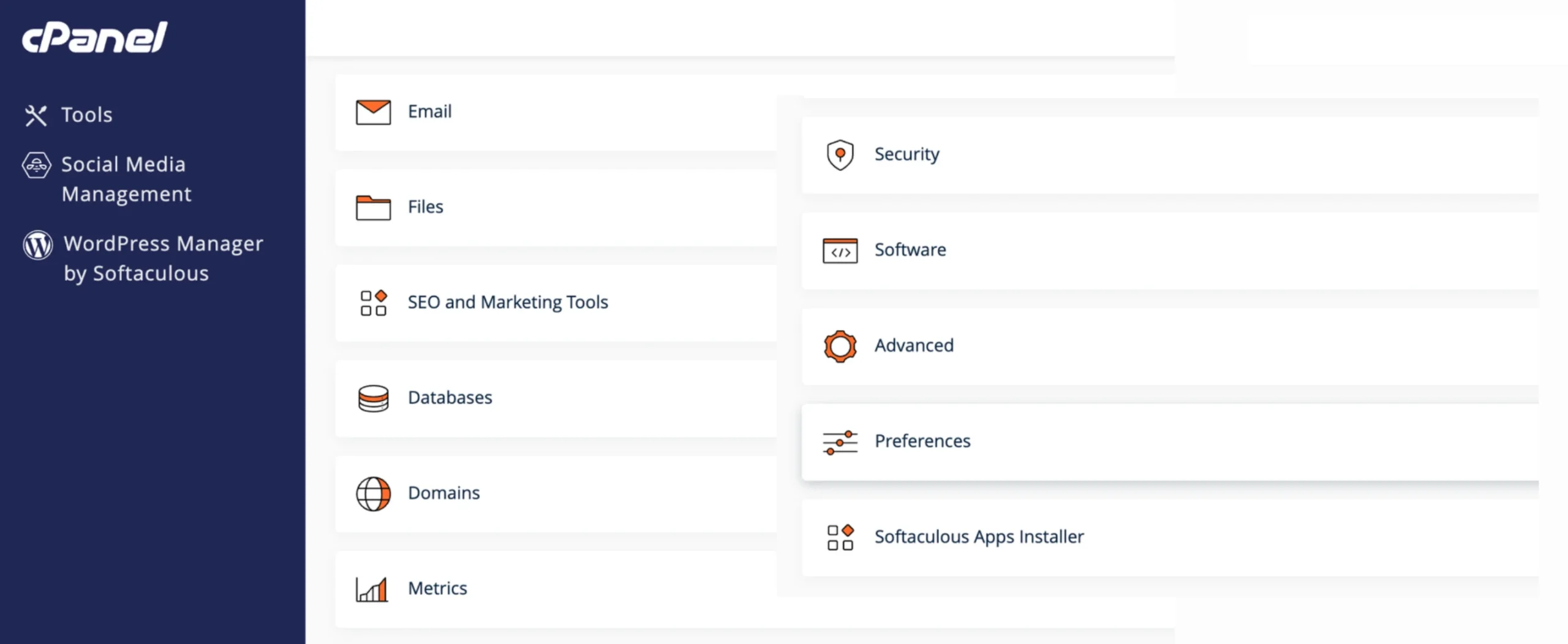1568x644 pixels.
Task: Click the Social Media Management icon
Action: 37,165
